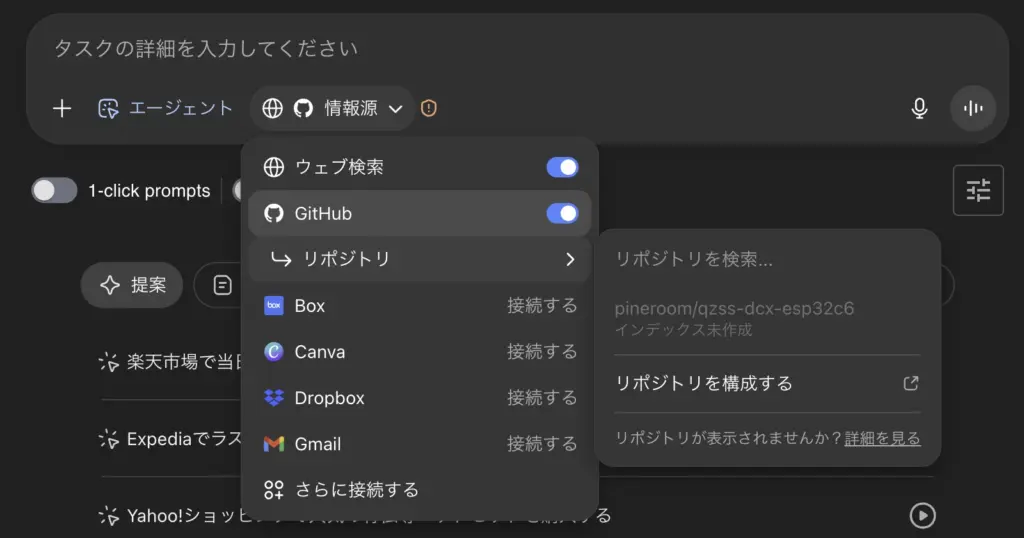Select the pineroom/qzss-dcx-esp32c6 repository
This screenshot has width=1024, height=538.
734,317
